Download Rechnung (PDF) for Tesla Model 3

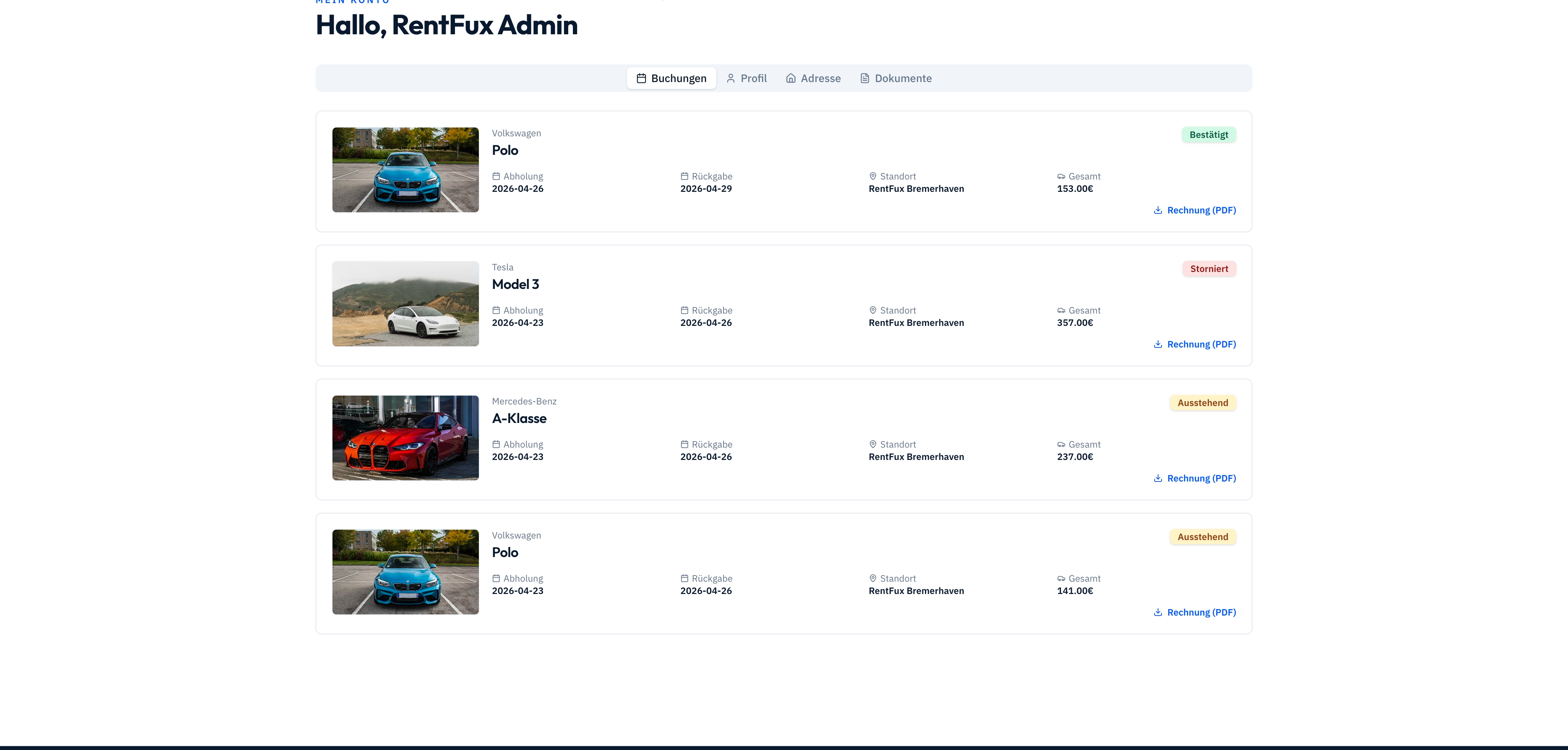1195,344
